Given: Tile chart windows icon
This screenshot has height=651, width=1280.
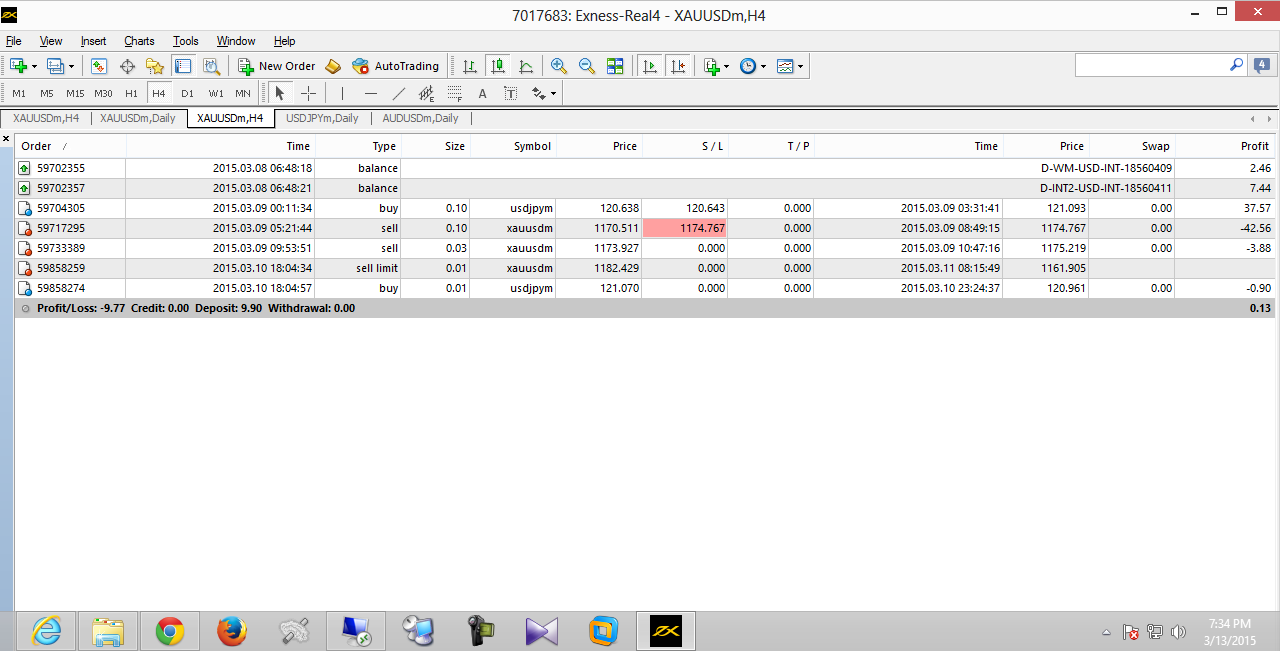Looking at the screenshot, I should 615,66.
